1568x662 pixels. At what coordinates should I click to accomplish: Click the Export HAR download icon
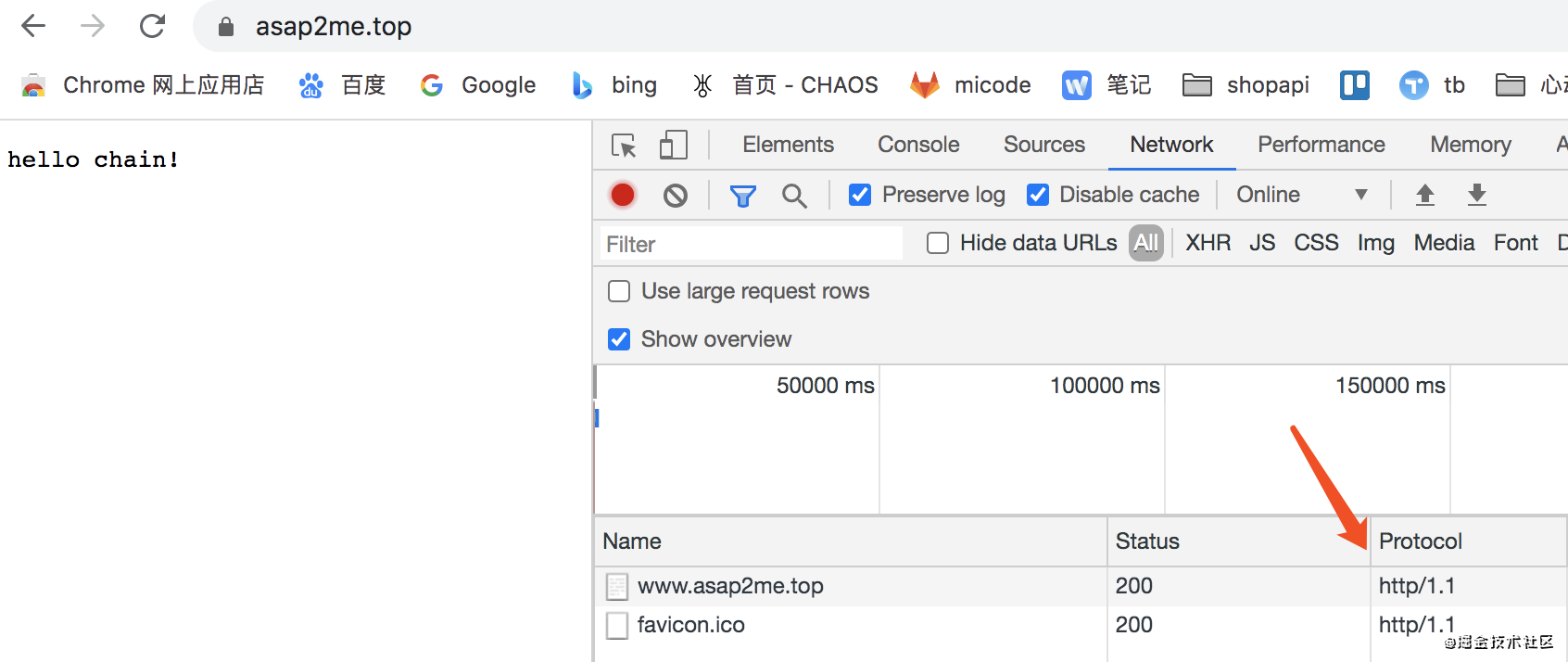point(1477,195)
